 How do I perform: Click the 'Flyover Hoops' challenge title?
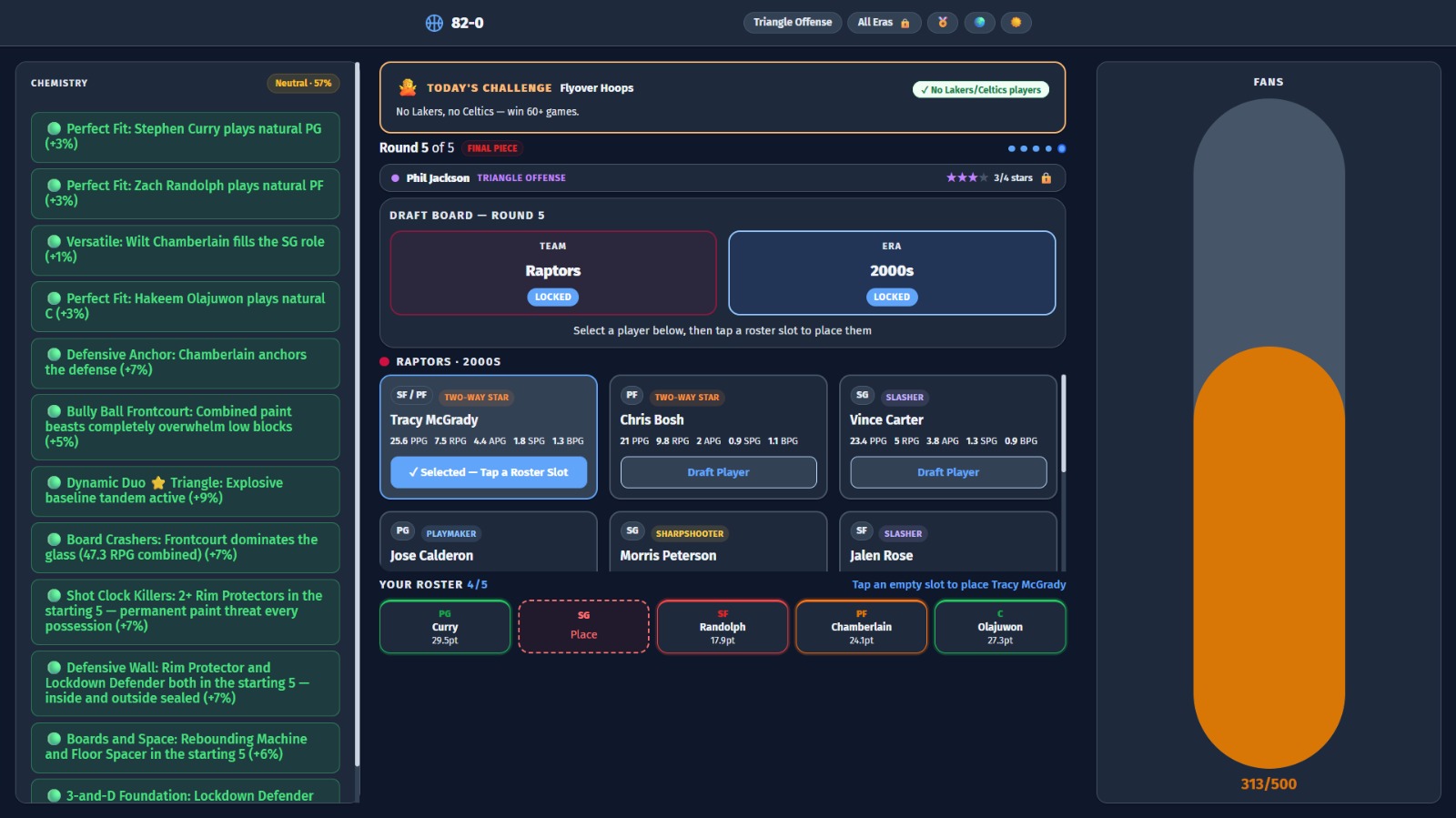click(597, 88)
